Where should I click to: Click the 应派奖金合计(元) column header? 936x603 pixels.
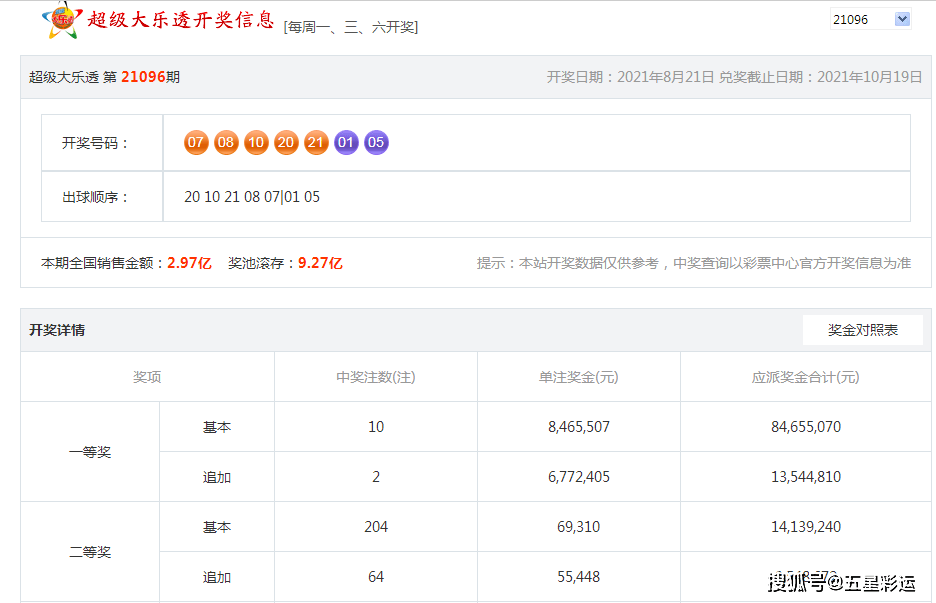point(805,377)
